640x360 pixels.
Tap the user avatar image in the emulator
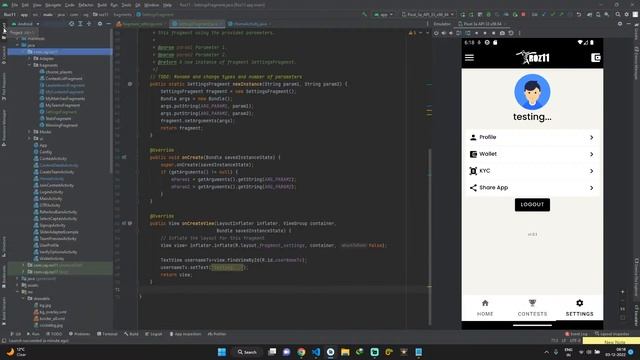[x=532, y=92]
